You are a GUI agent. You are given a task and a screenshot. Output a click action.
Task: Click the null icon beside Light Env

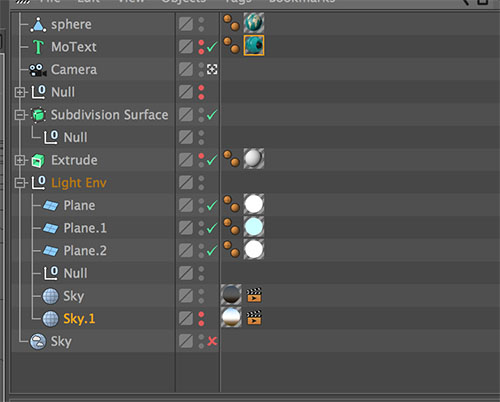[x=38, y=183]
